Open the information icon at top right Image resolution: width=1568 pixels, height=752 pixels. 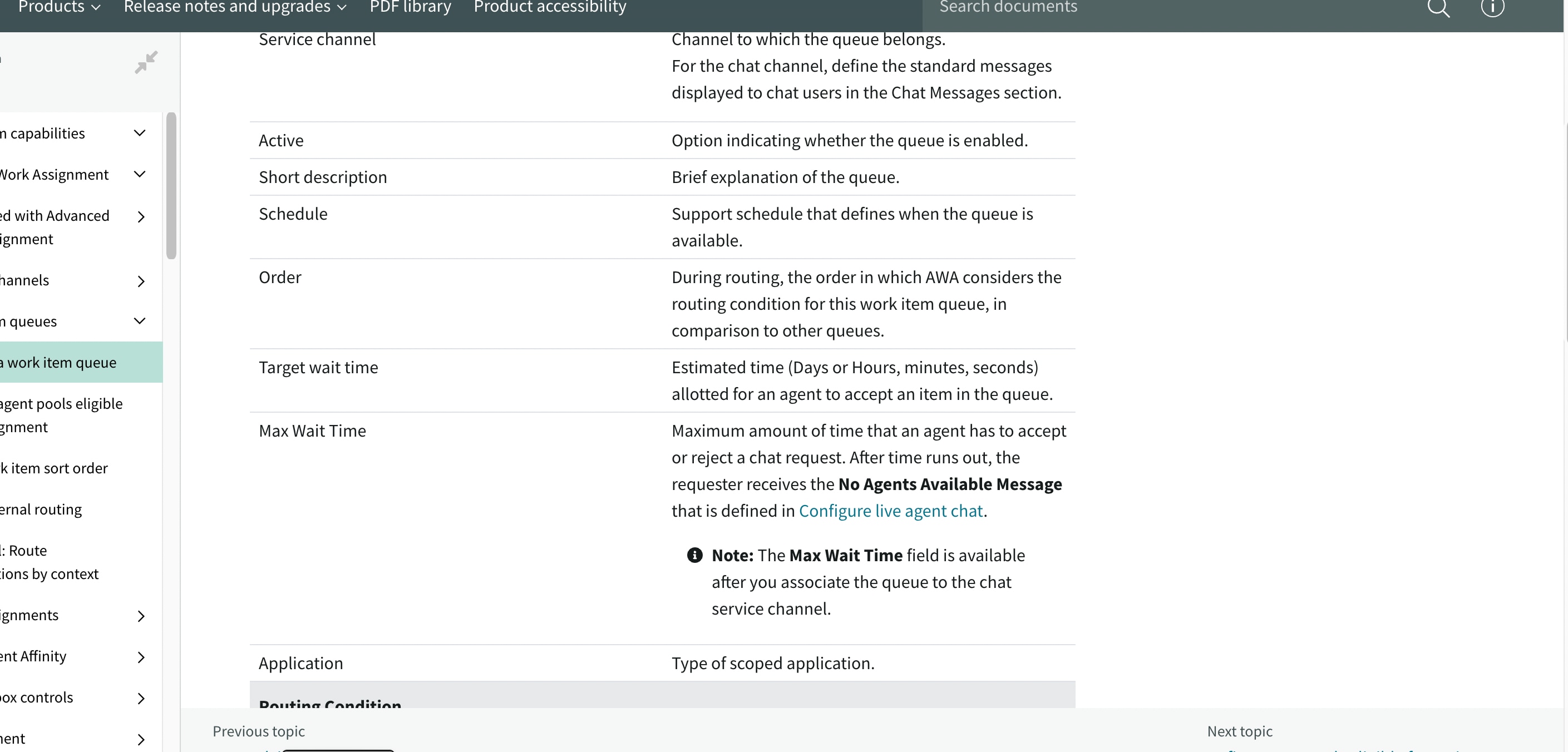(1493, 8)
